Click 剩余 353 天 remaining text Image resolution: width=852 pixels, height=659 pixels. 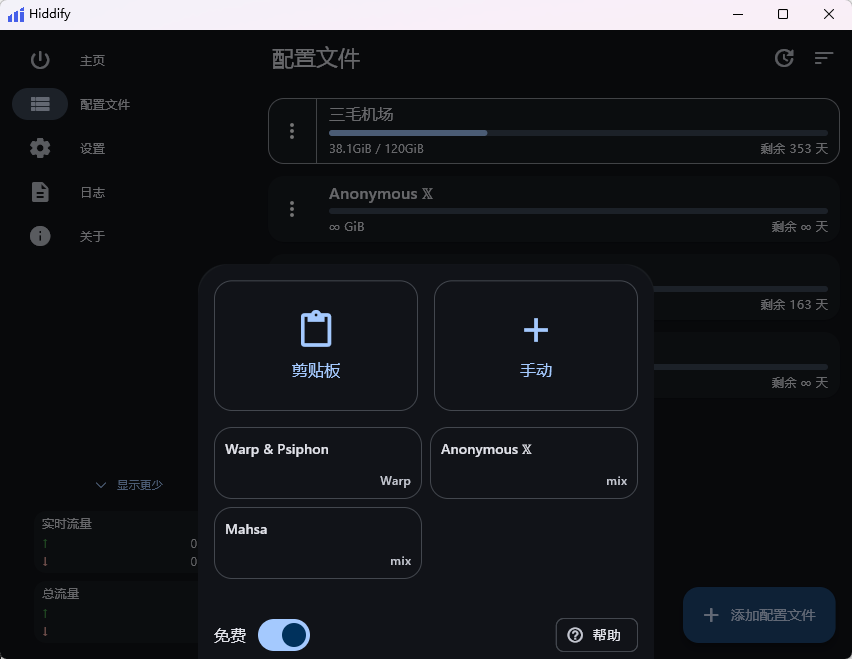pos(794,148)
